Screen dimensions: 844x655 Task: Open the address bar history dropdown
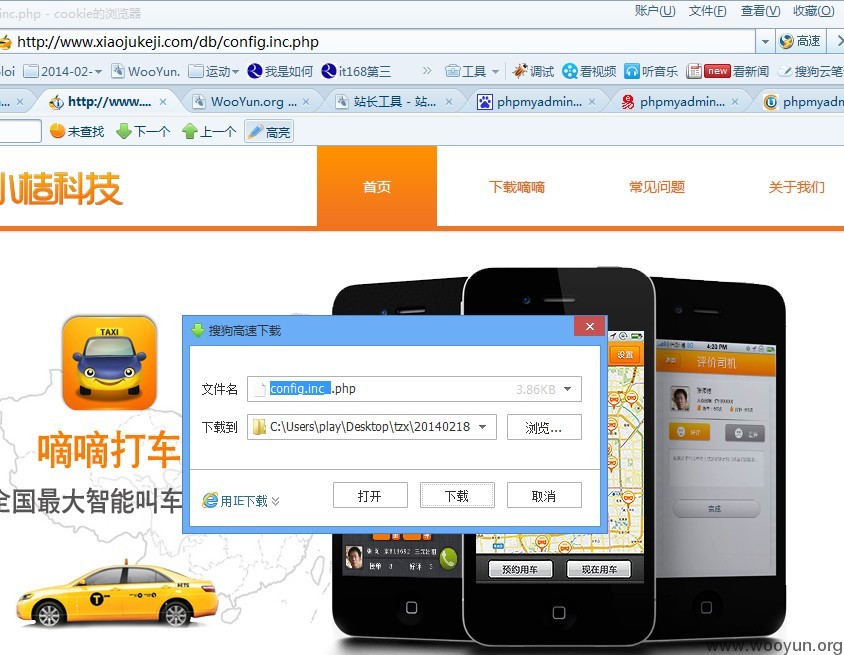[x=765, y=41]
